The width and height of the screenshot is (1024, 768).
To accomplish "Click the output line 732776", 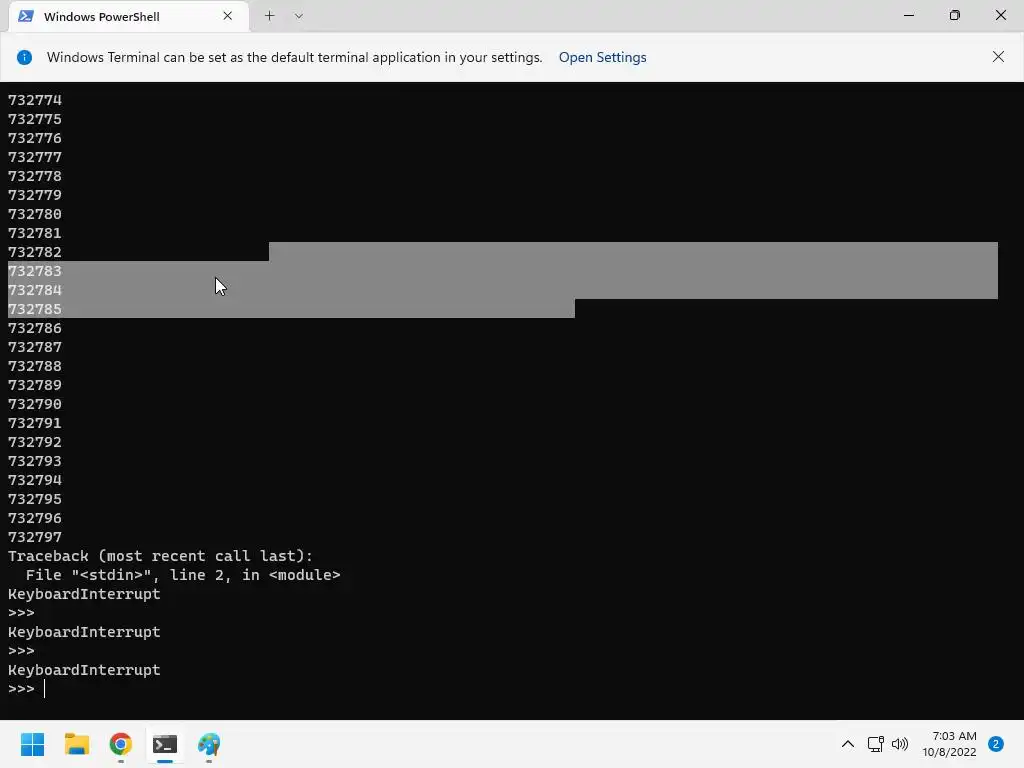I will pos(35,138).
